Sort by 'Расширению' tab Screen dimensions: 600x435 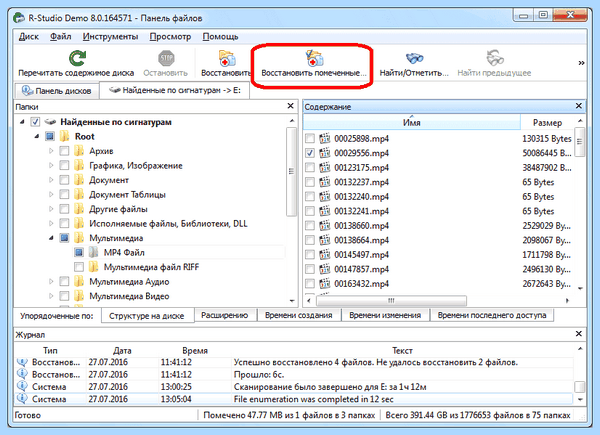(225, 315)
